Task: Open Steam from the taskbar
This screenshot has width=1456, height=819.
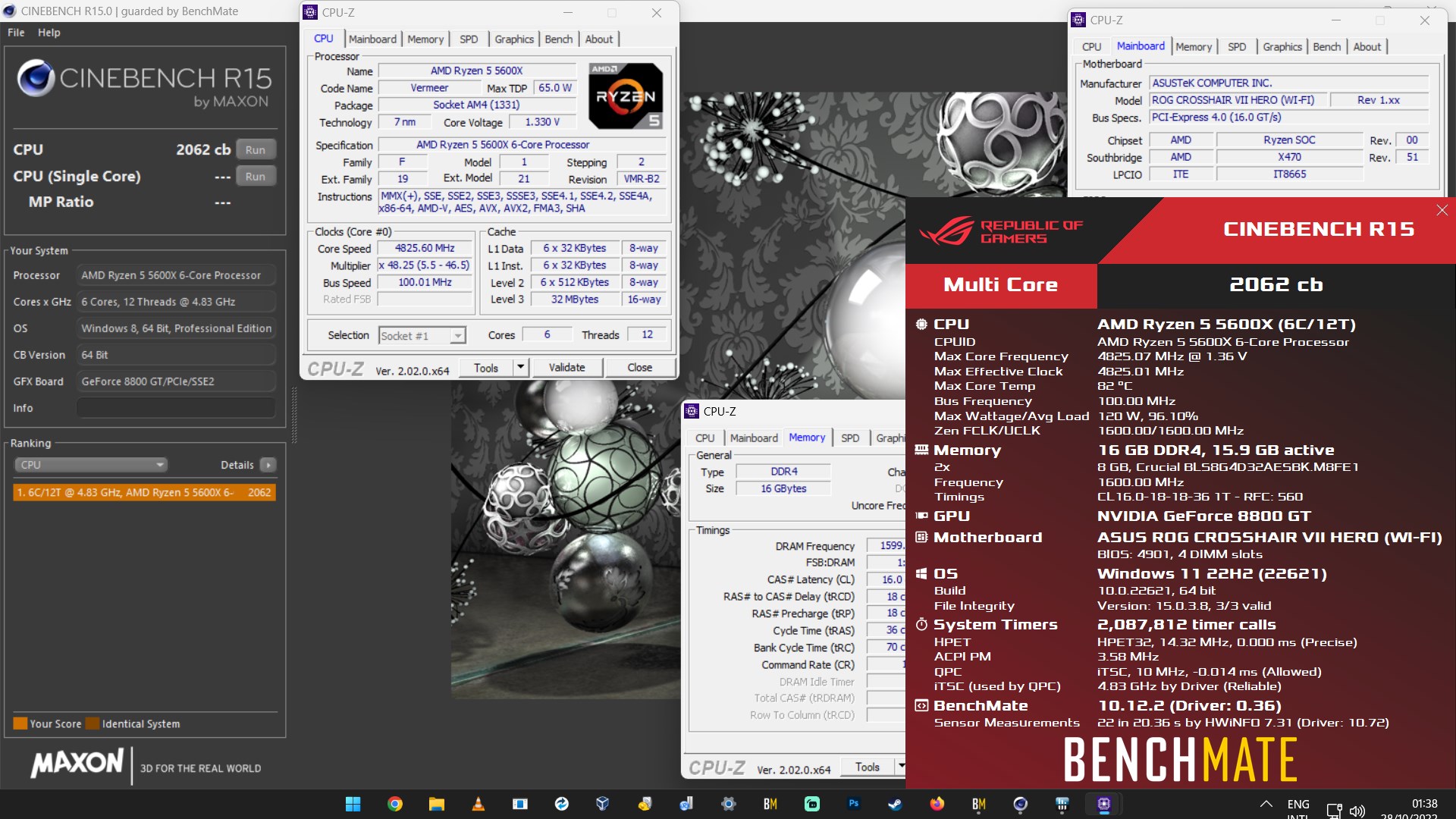Action: (895, 804)
